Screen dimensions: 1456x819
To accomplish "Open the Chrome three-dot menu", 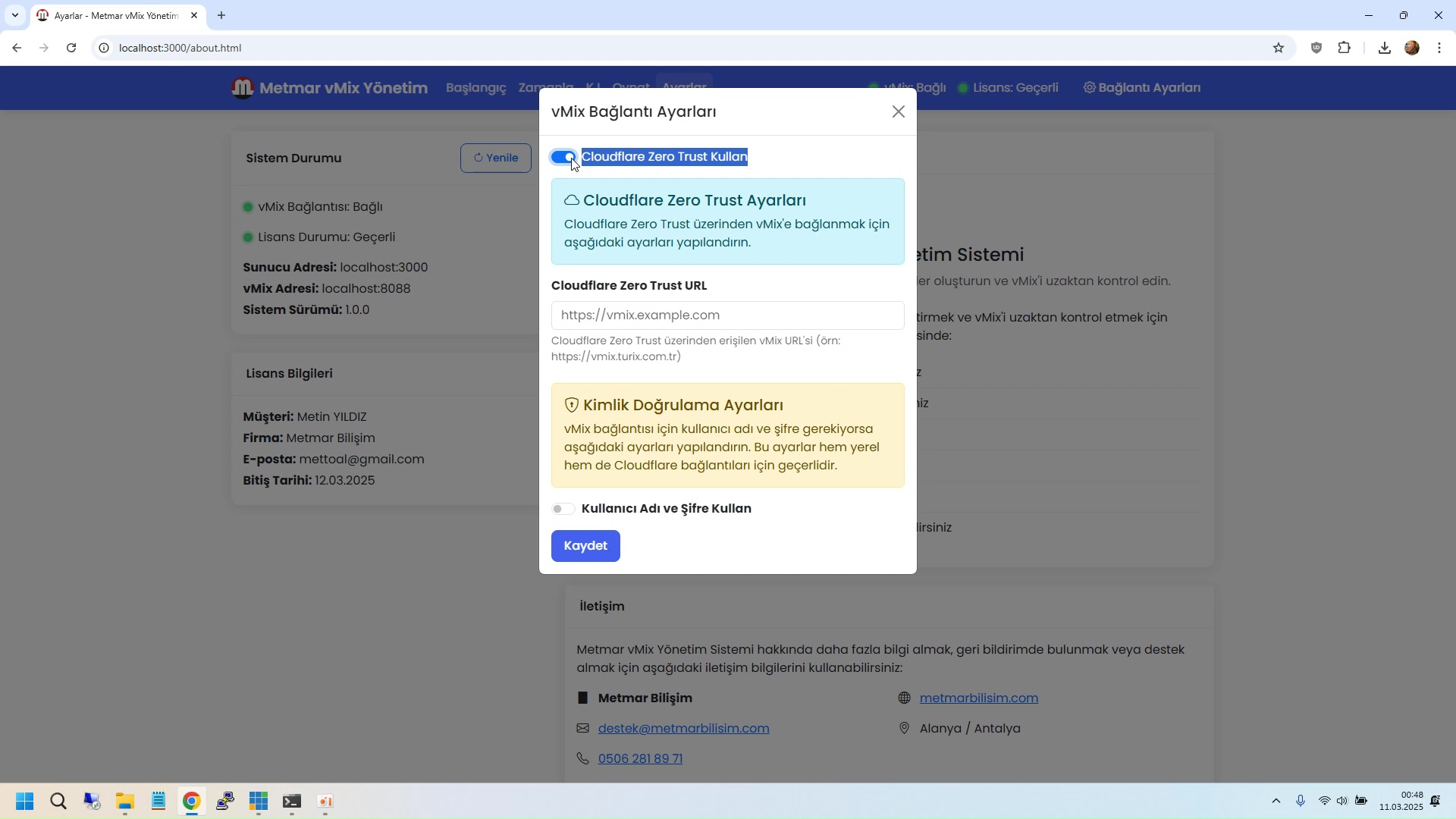I will click(1439, 48).
